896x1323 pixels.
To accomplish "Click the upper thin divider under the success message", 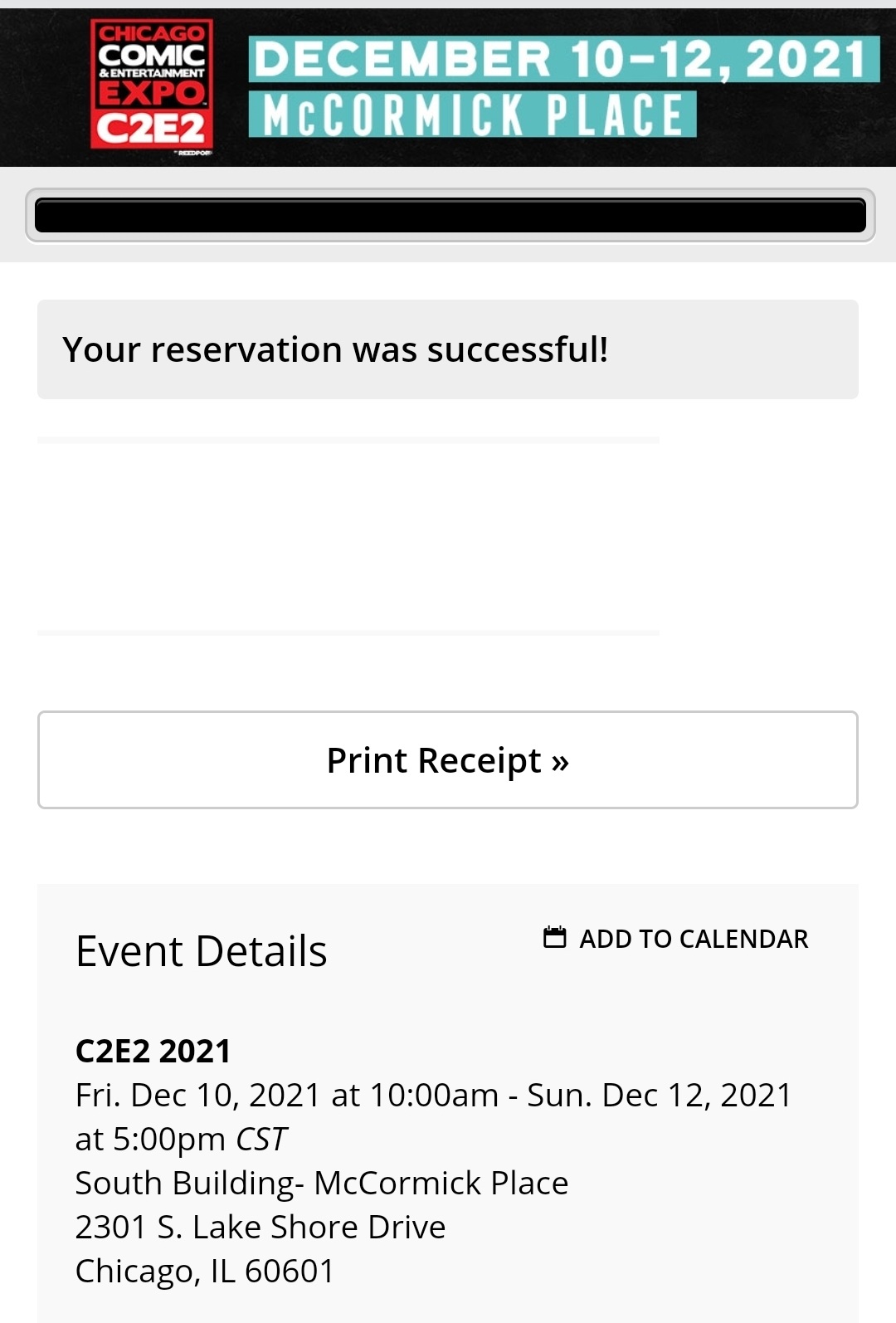I will [348, 440].
